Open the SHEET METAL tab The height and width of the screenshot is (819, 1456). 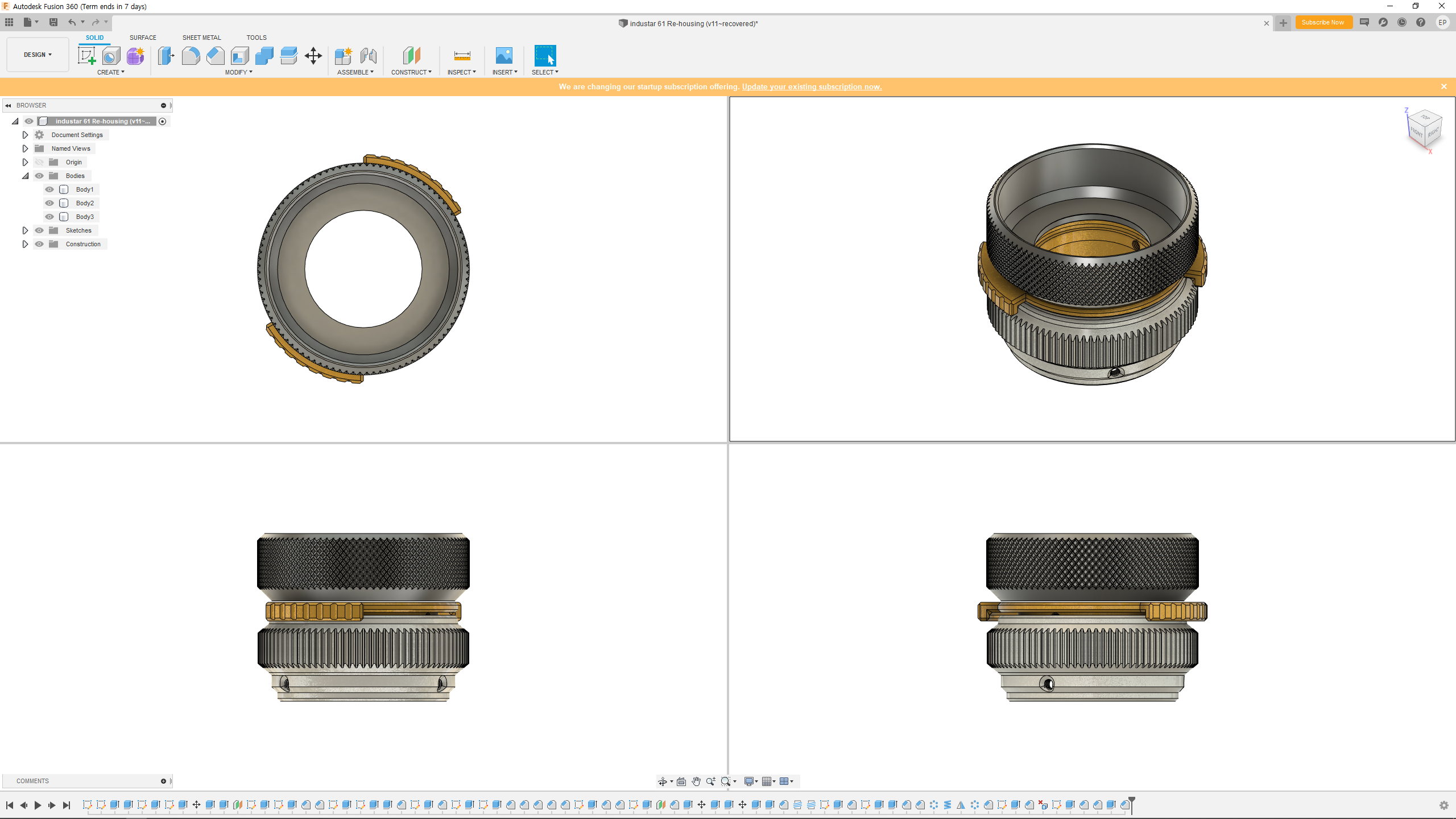[x=201, y=38]
